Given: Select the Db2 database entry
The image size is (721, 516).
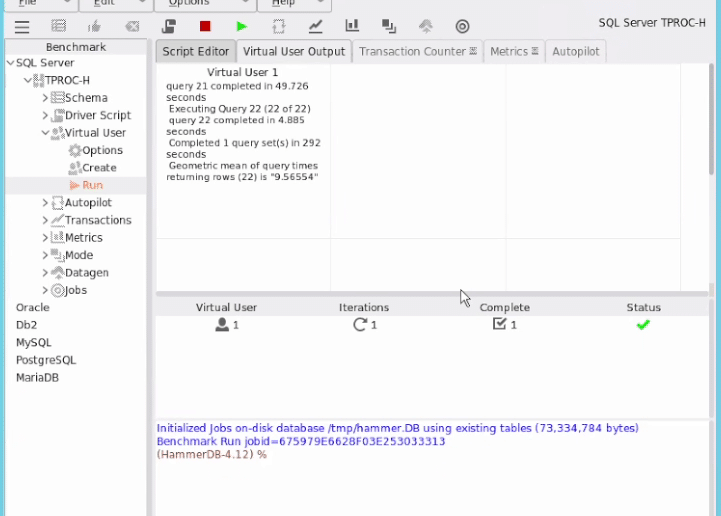Looking at the screenshot, I should [26, 325].
